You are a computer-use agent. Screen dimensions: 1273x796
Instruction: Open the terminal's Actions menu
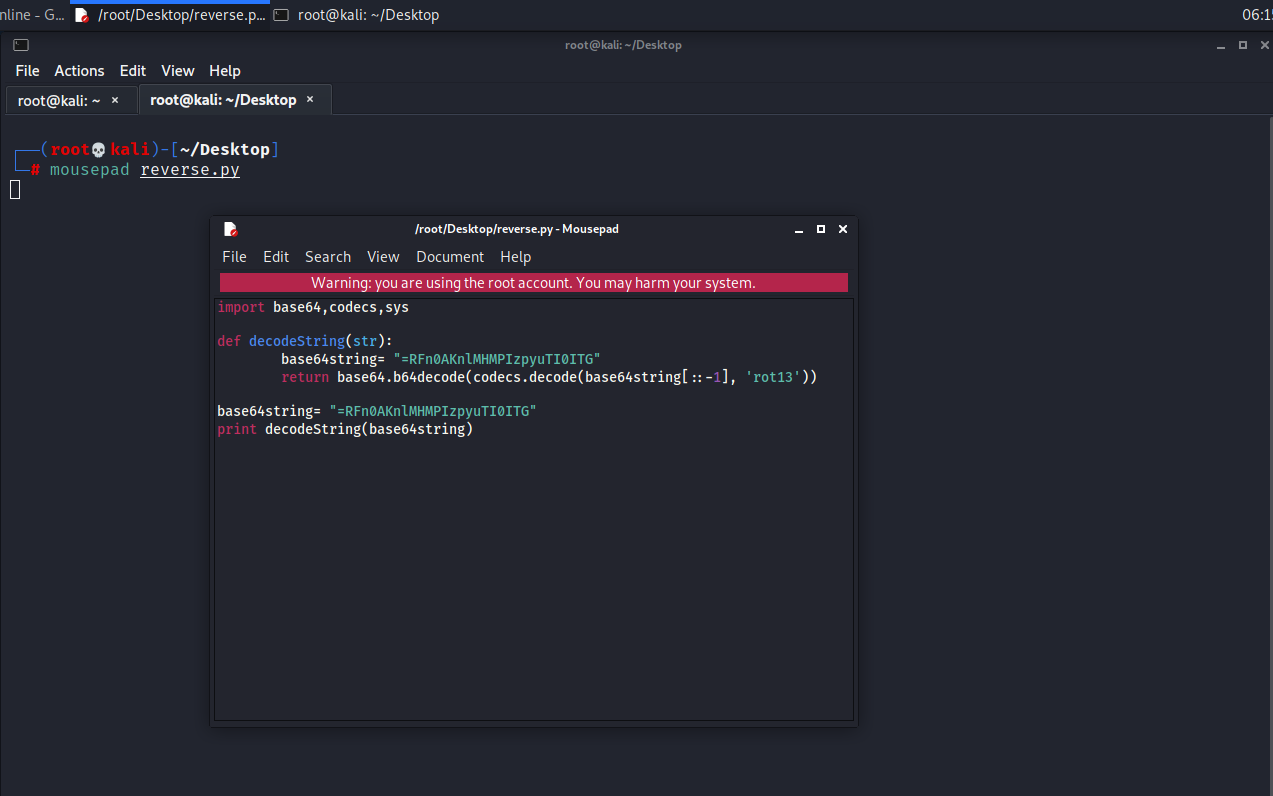click(x=79, y=71)
